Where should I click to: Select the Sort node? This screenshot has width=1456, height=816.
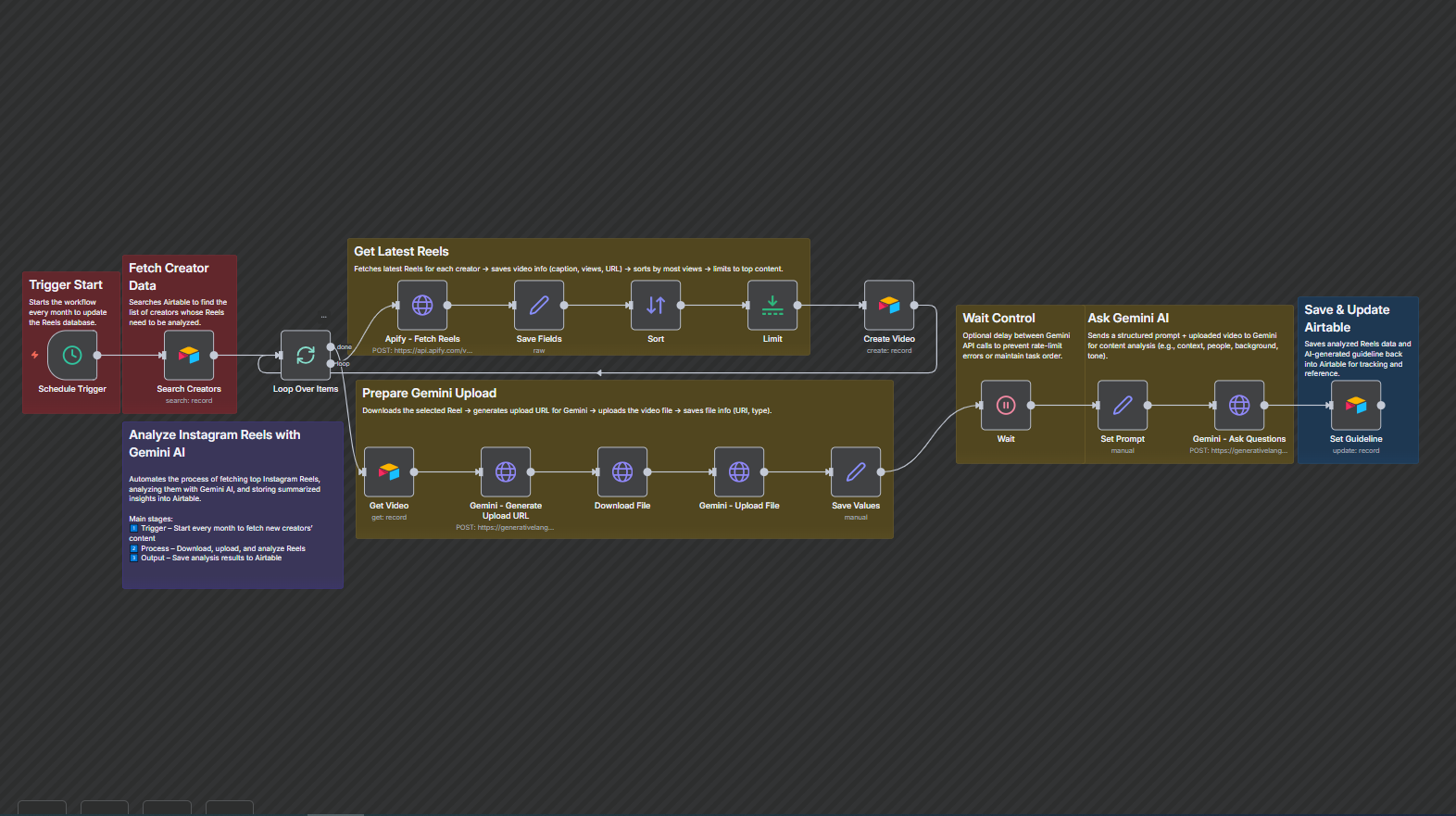pyautogui.click(x=656, y=306)
